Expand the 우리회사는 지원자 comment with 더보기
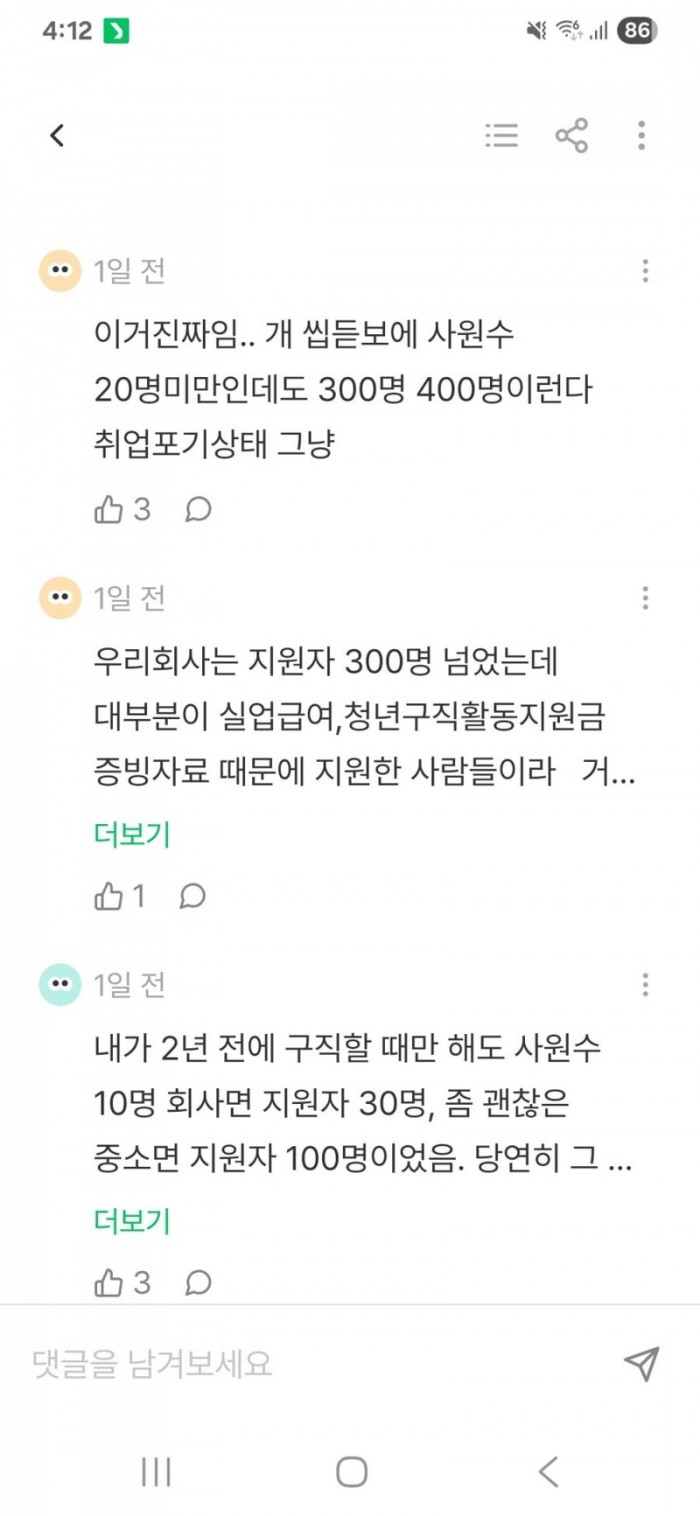 tap(133, 834)
